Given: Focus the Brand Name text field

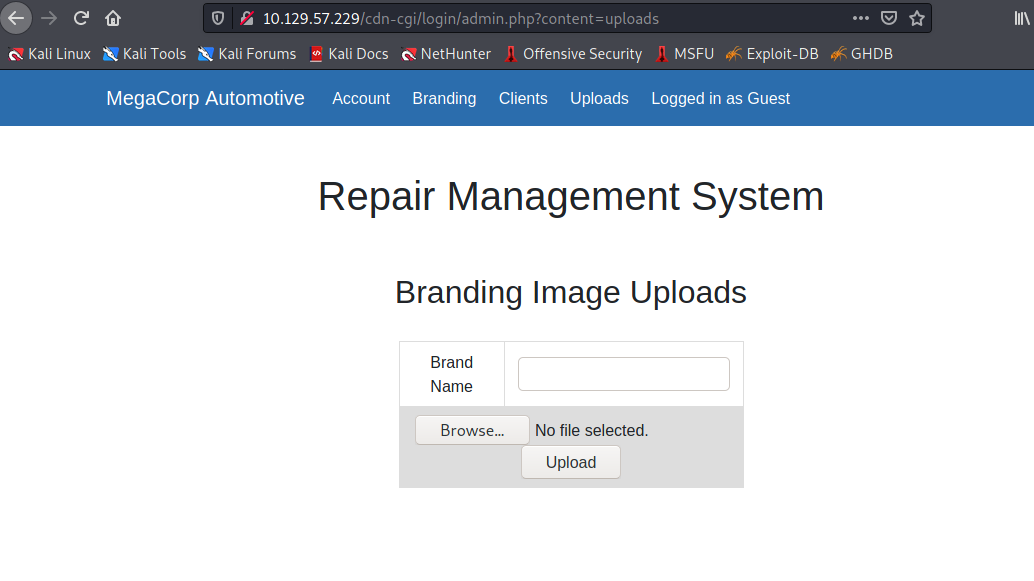Looking at the screenshot, I should (623, 374).
